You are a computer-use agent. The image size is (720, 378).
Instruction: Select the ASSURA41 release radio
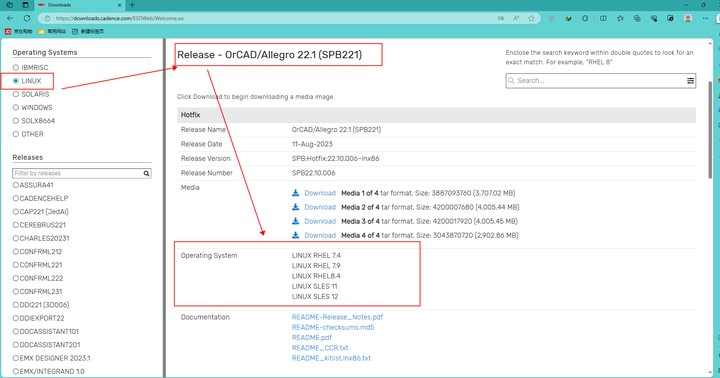pyautogui.click(x=16, y=185)
